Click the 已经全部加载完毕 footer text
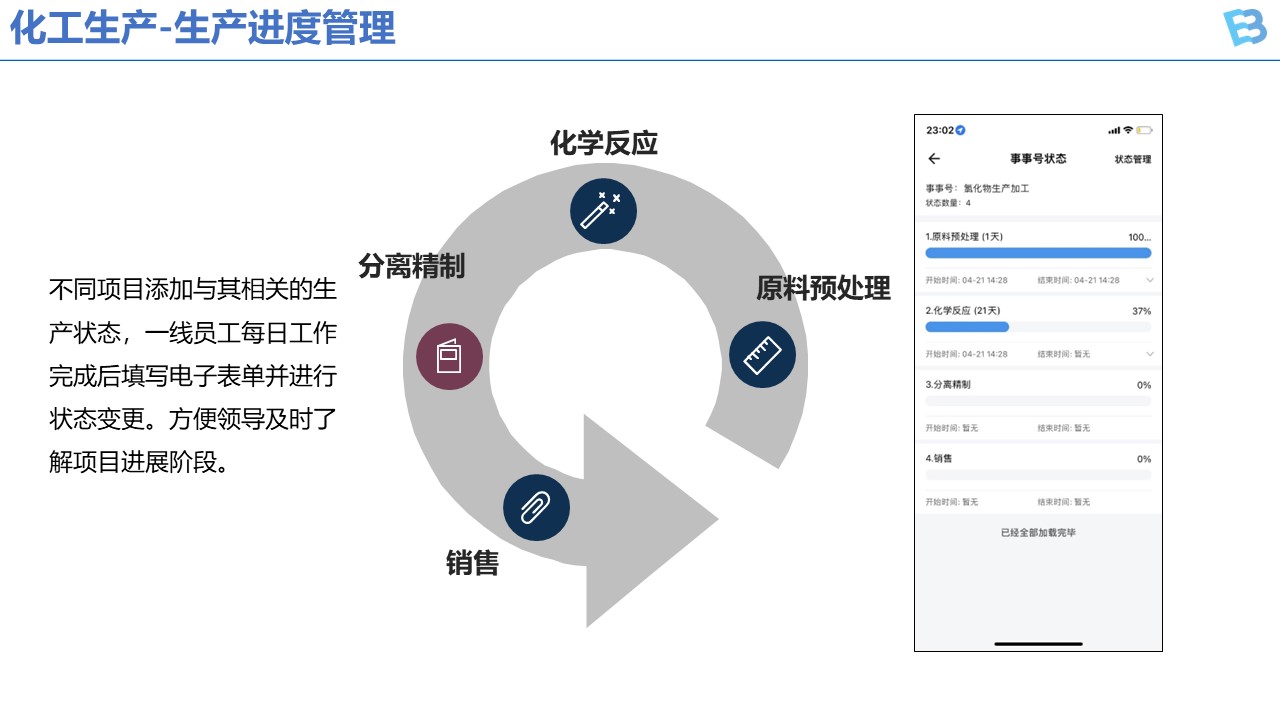Image resolution: width=1280 pixels, height=720 pixels. 1038,533
